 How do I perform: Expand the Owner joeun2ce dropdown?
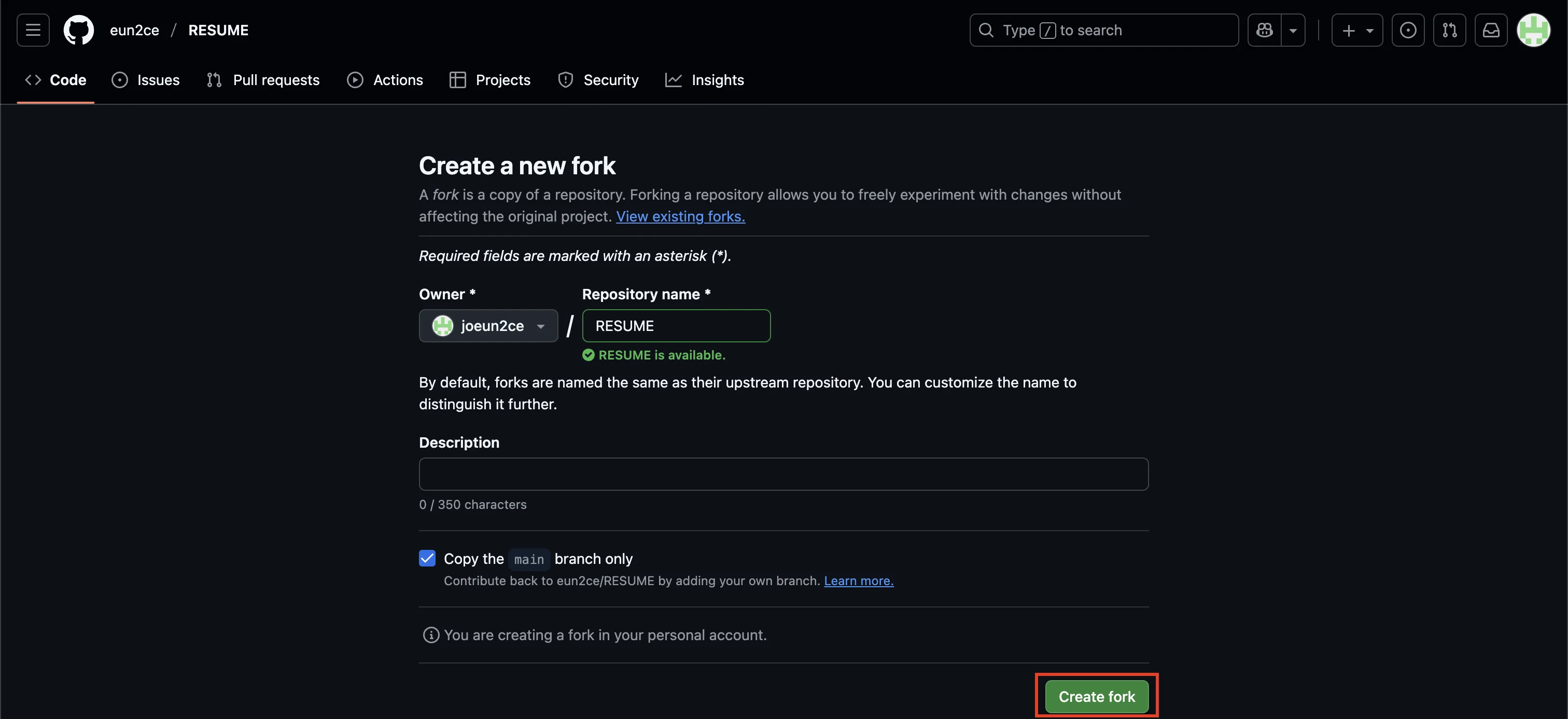pos(488,326)
